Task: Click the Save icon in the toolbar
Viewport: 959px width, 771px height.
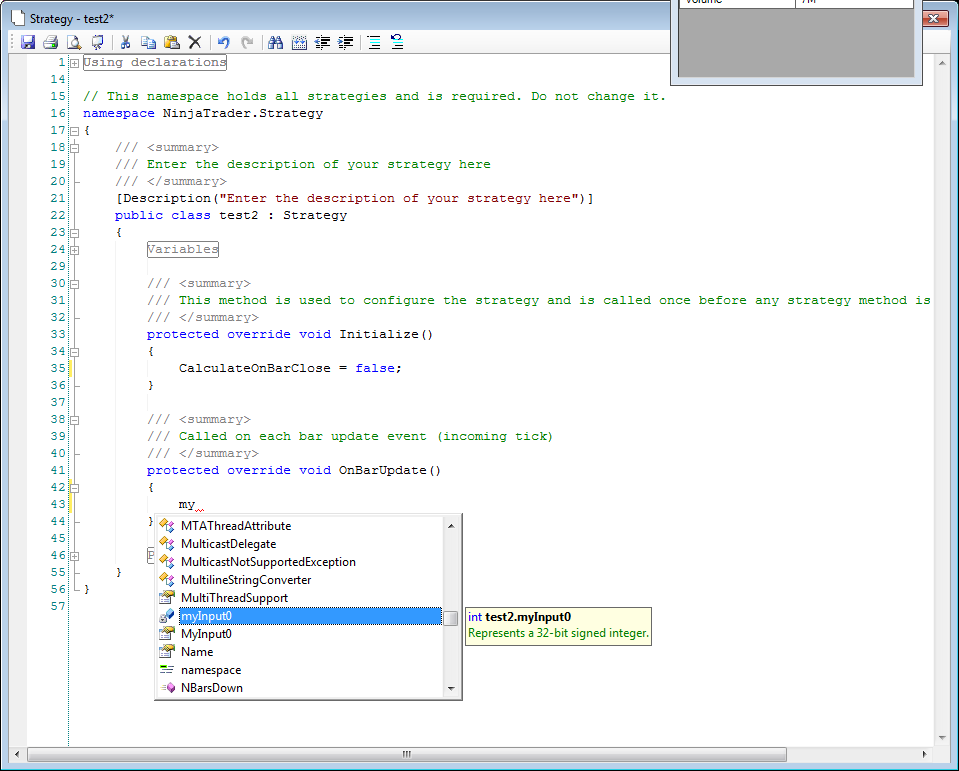Action: [28, 42]
